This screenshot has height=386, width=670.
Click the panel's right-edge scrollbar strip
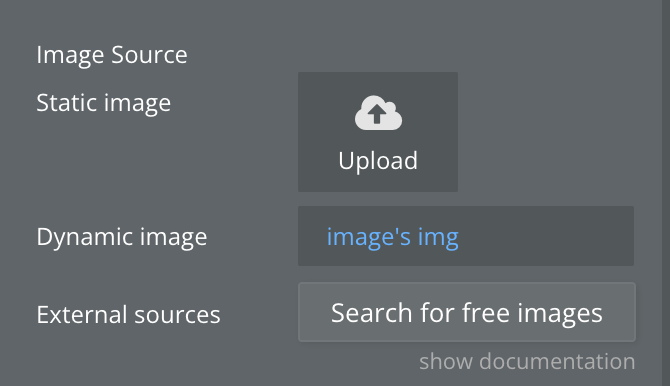(x=666, y=193)
